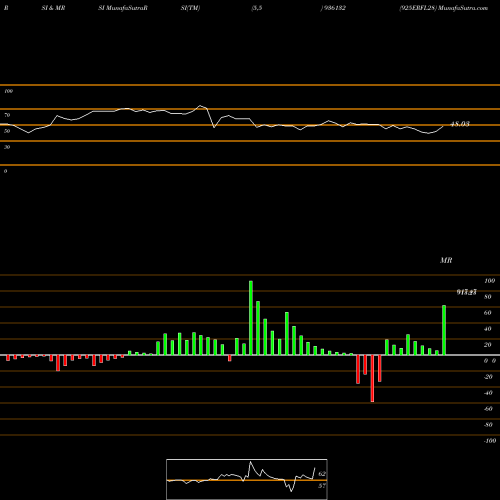This screenshot has height=500, width=500.
Task: Click the longest red bar in the MR chart
Action: [372, 378]
